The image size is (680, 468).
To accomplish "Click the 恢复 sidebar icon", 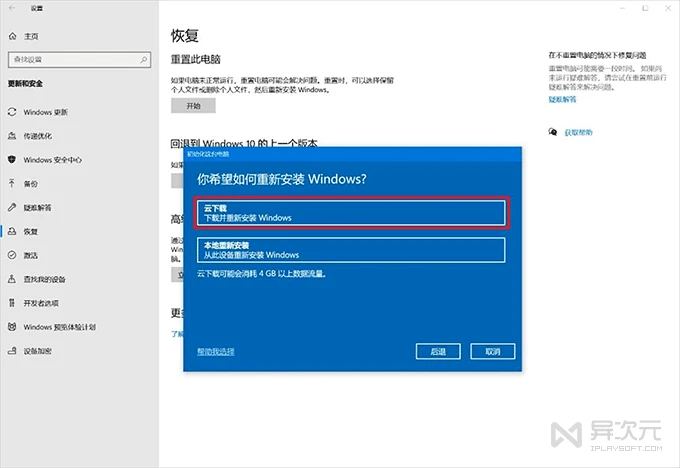I will tap(12, 231).
